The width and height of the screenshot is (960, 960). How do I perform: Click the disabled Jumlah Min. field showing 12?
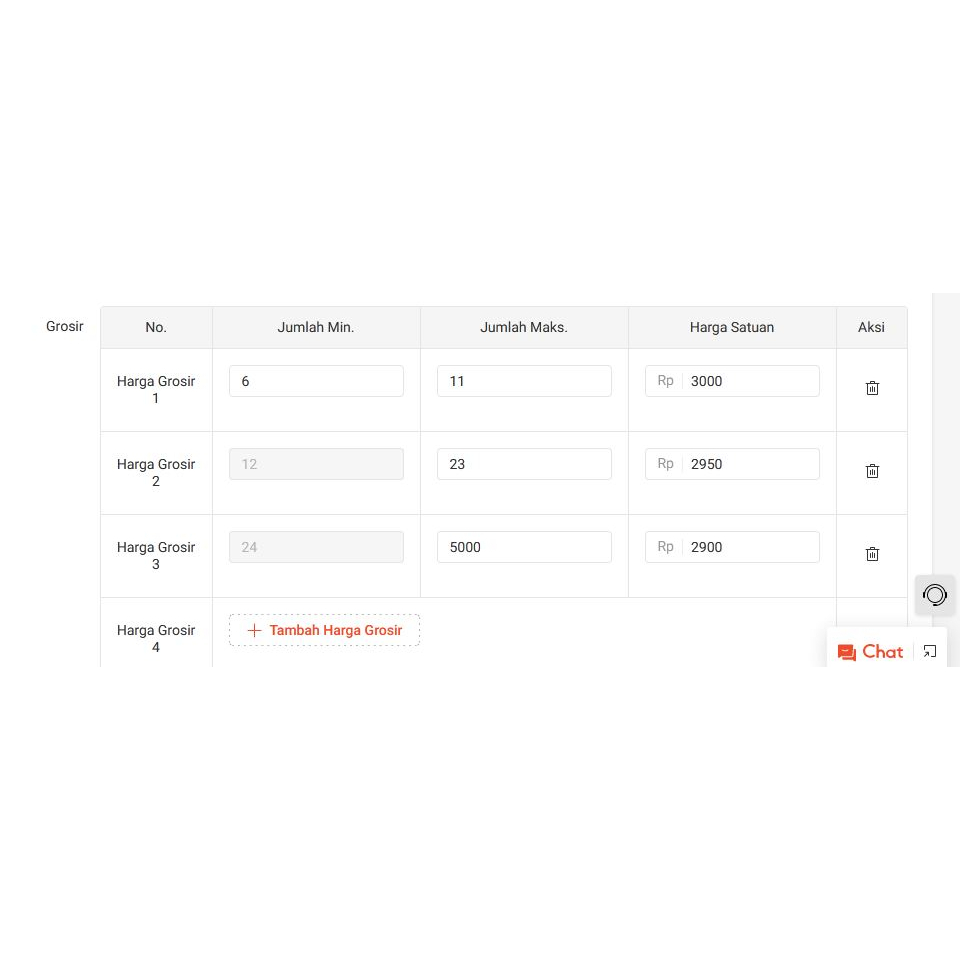[317, 464]
